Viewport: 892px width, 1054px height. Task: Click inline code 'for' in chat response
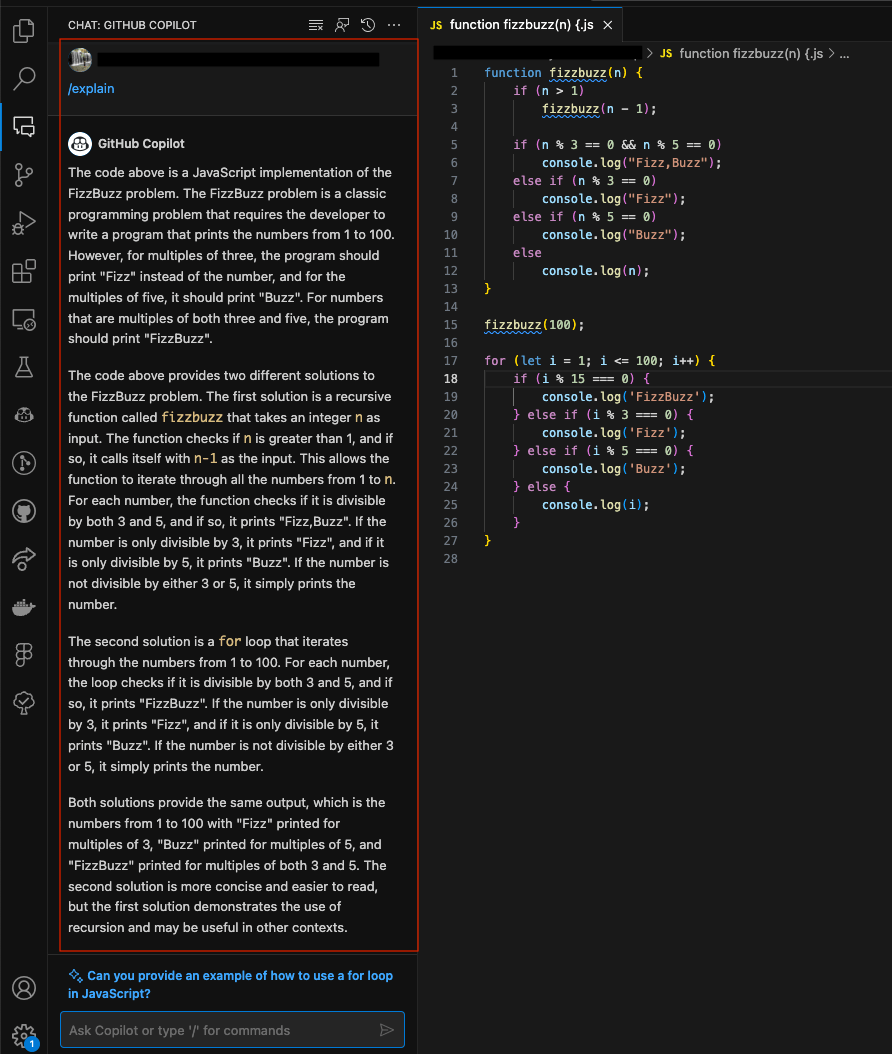coord(230,641)
